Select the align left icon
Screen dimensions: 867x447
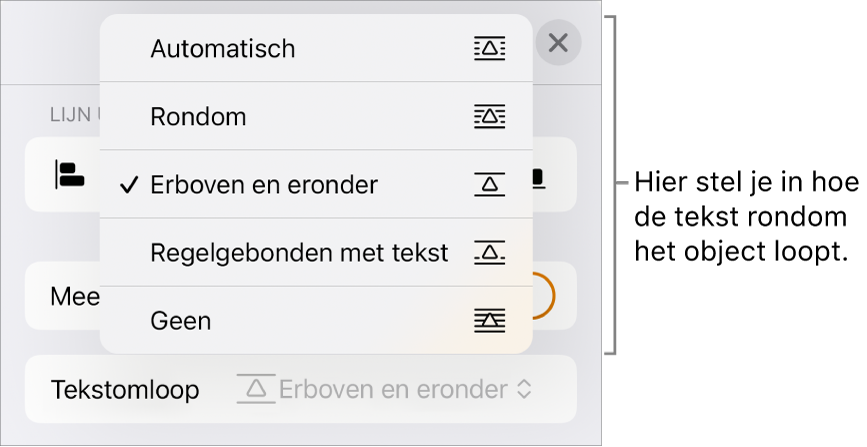pyautogui.click(x=69, y=176)
